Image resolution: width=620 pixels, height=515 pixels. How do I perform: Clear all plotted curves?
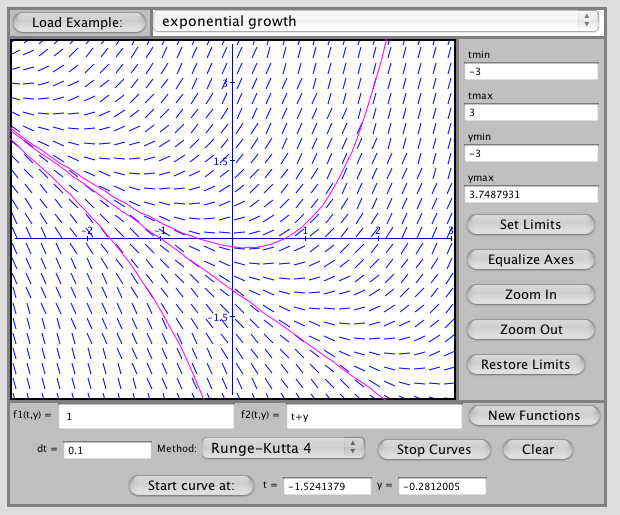point(538,449)
